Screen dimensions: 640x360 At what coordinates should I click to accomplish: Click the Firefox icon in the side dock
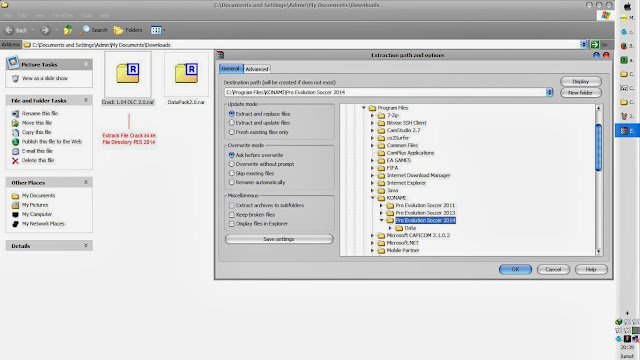pos(624,46)
